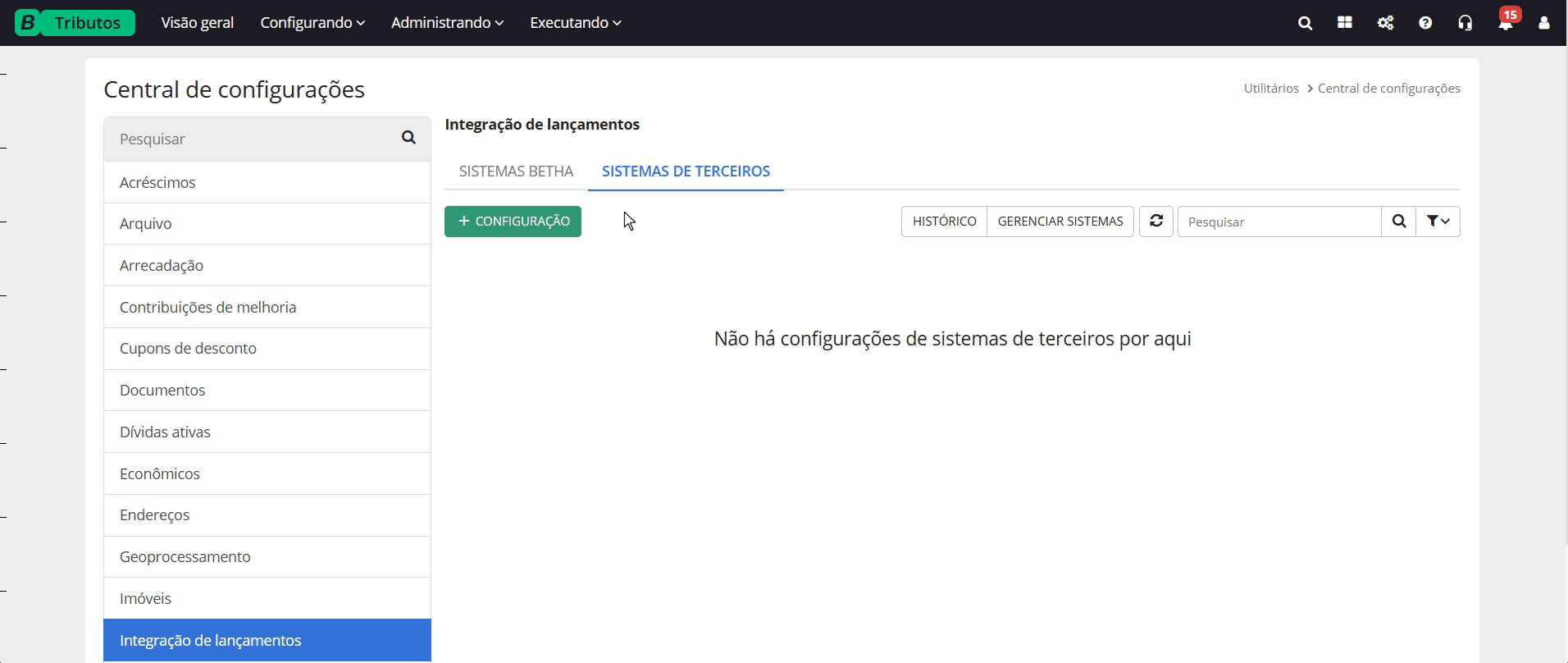Select Imóveis in the sidebar
The image size is (1568, 663).
[x=267, y=598]
